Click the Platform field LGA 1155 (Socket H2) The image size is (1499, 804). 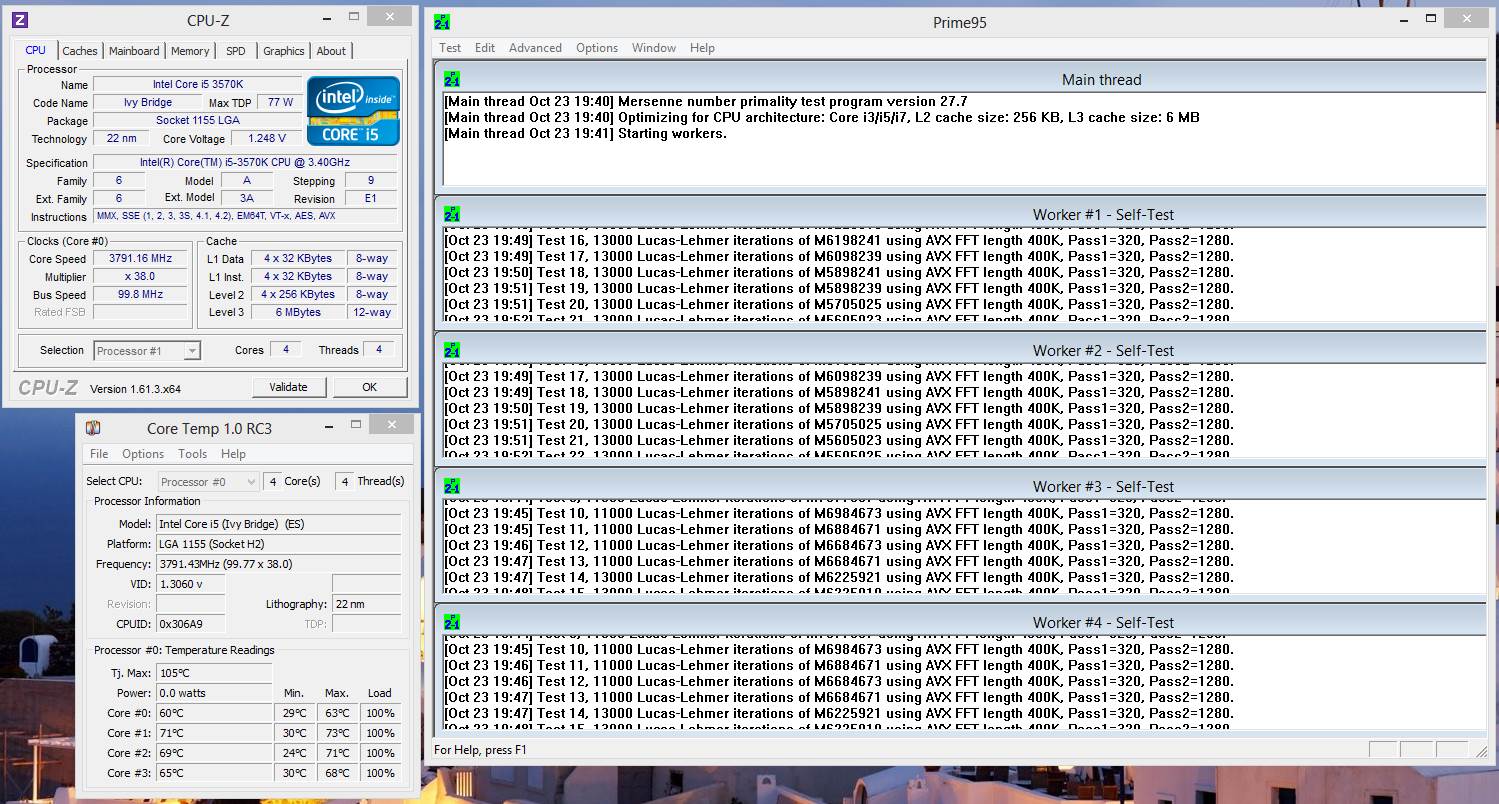tap(279, 544)
